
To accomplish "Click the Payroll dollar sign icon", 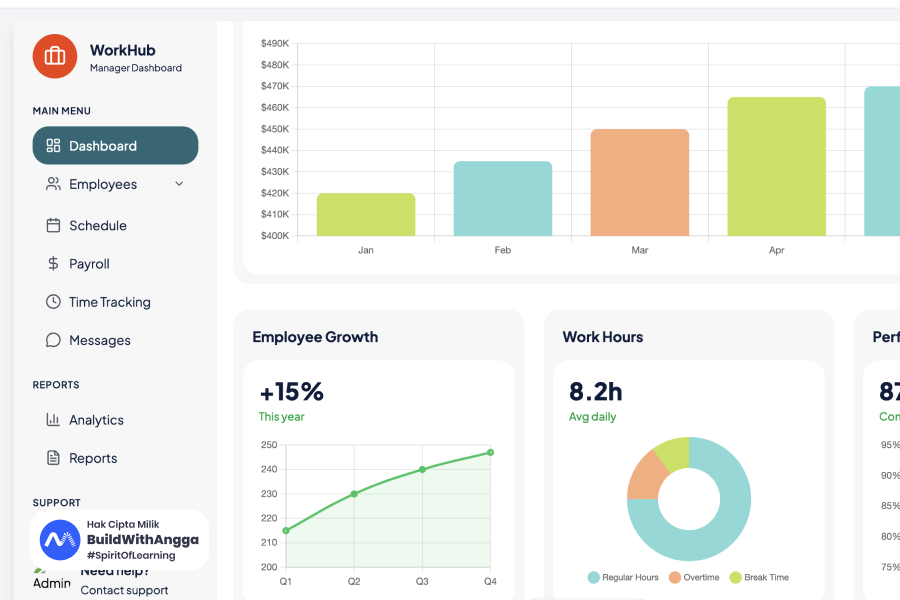I will [54, 264].
